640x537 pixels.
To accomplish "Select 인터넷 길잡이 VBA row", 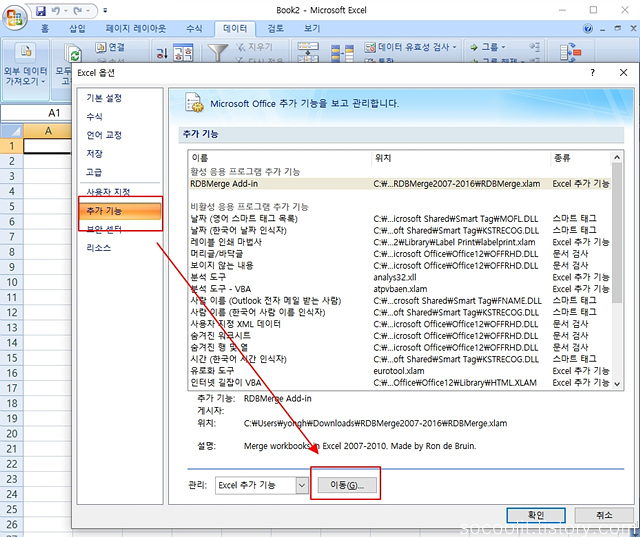I will pos(400,383).
